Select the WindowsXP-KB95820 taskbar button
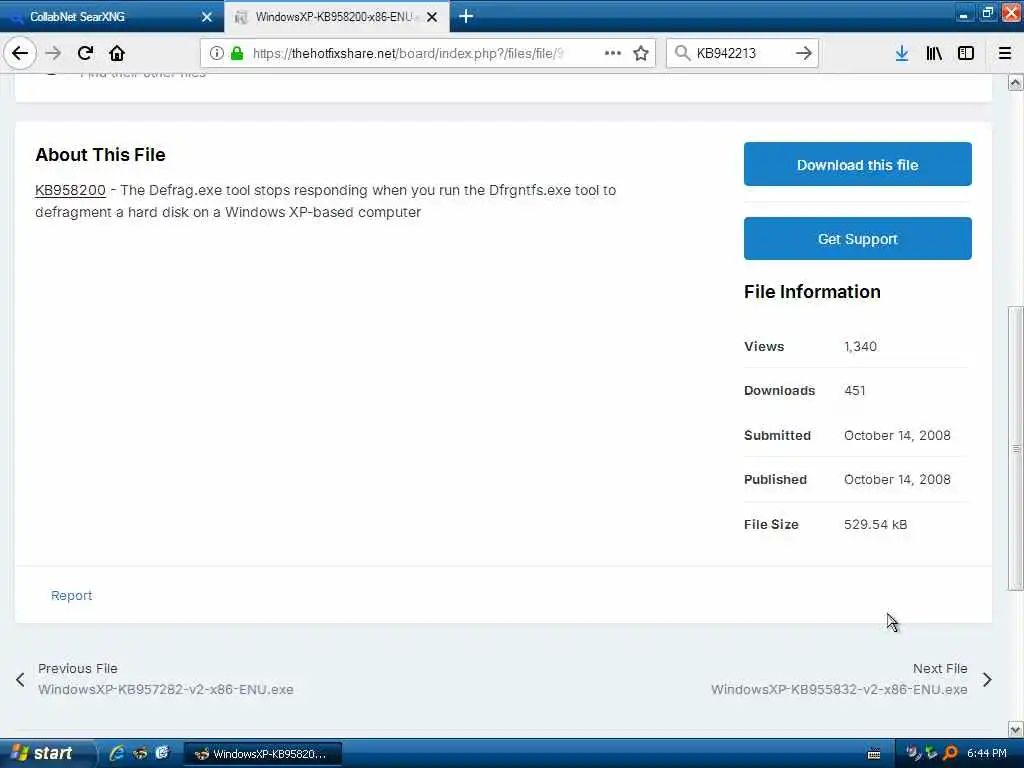This screenshot has height=768, width=1024. click(263, 754)
